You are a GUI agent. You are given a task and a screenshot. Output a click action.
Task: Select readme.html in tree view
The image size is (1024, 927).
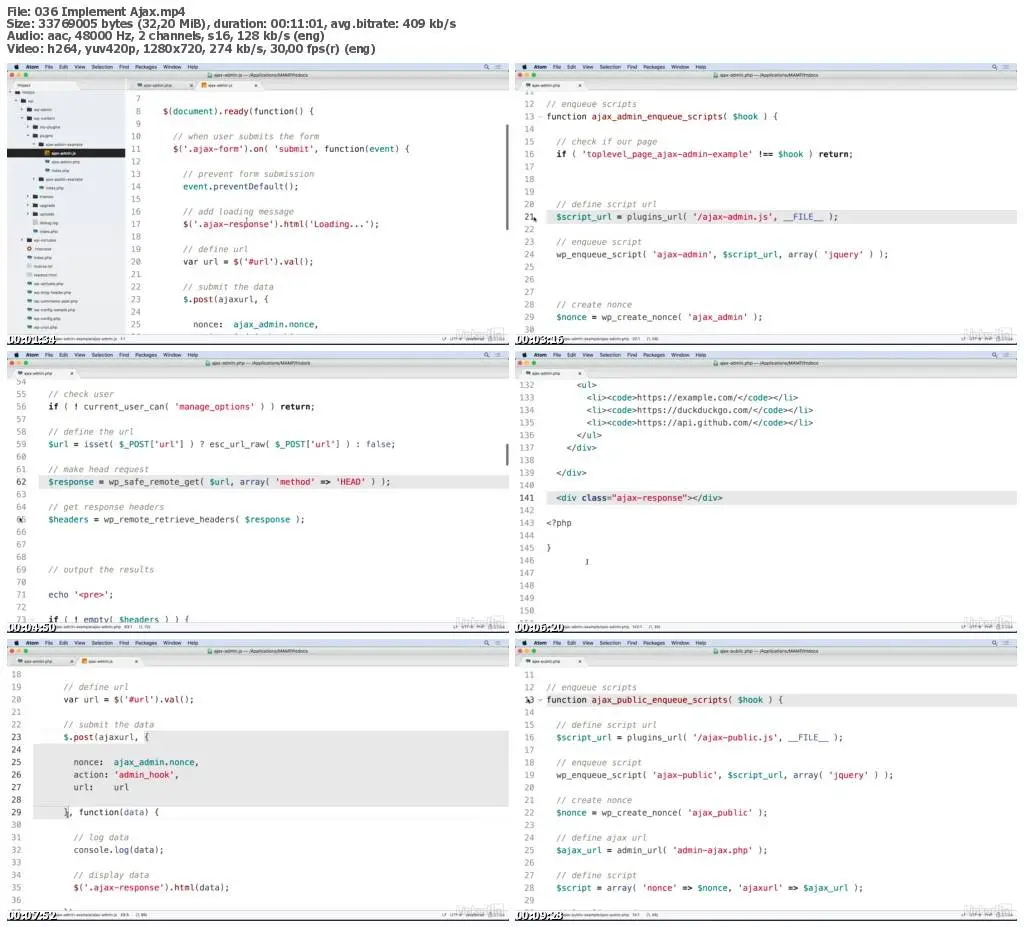click(46, 275)
